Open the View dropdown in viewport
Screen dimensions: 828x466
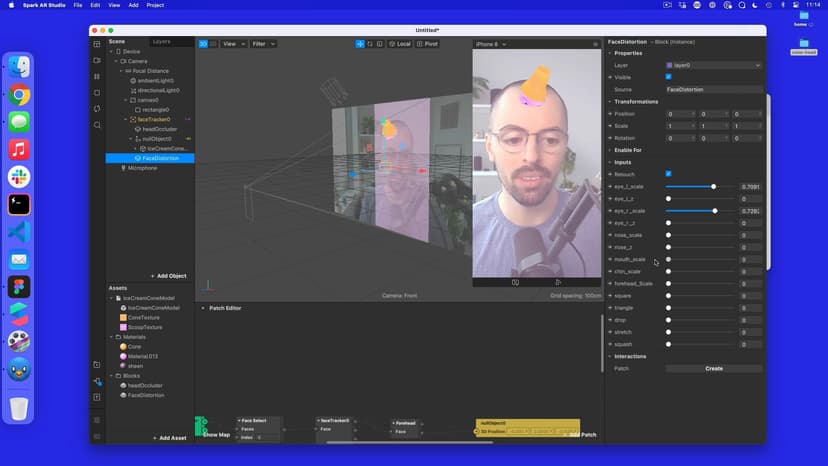pyautogui.click(x=234, y=44)
